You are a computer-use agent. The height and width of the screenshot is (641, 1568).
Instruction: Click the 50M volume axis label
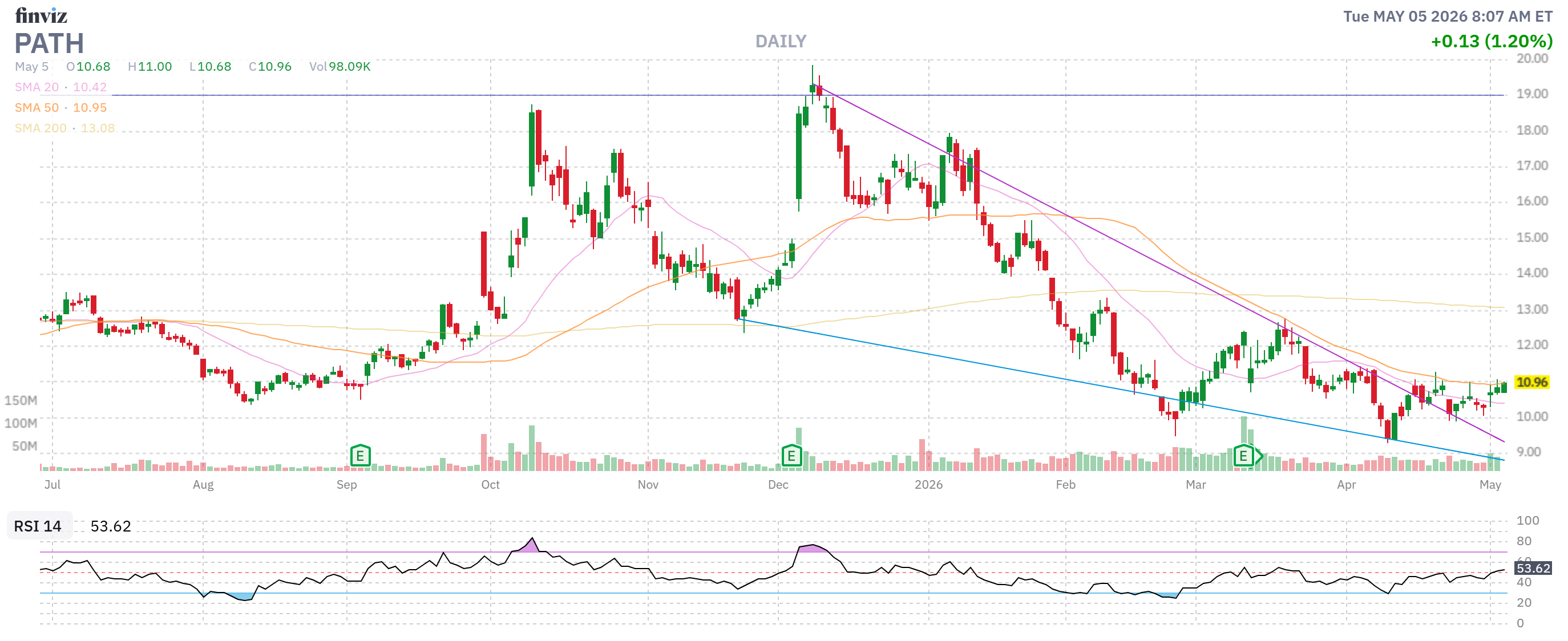pos(25,447)
